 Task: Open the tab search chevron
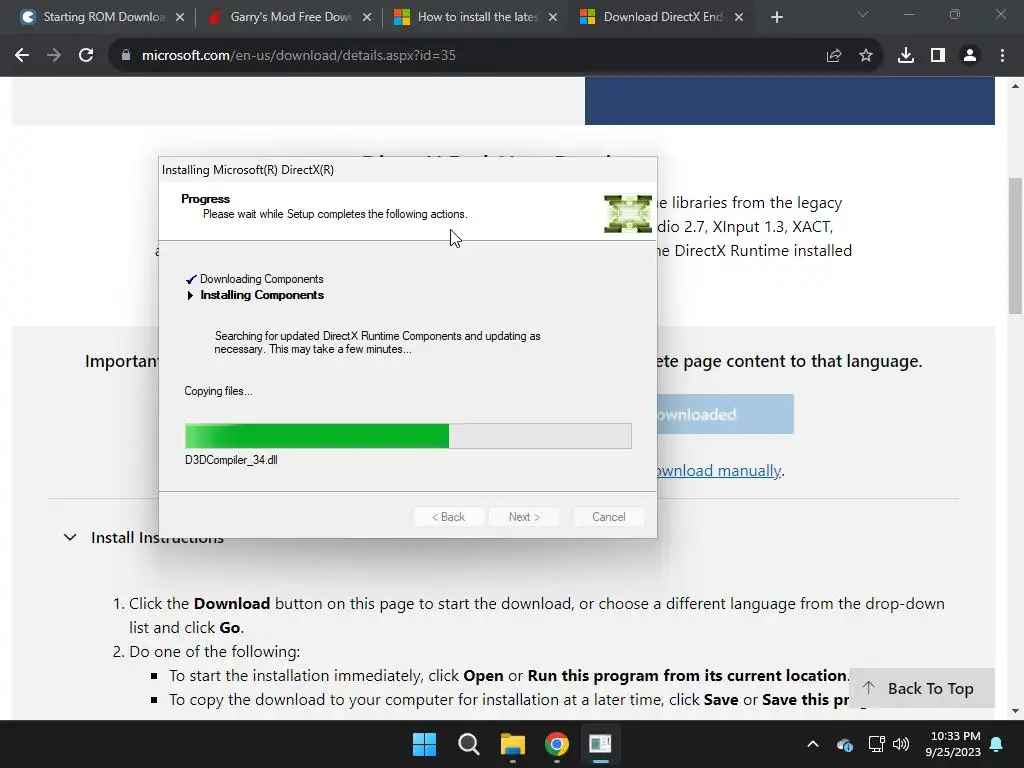coord(863,14)
